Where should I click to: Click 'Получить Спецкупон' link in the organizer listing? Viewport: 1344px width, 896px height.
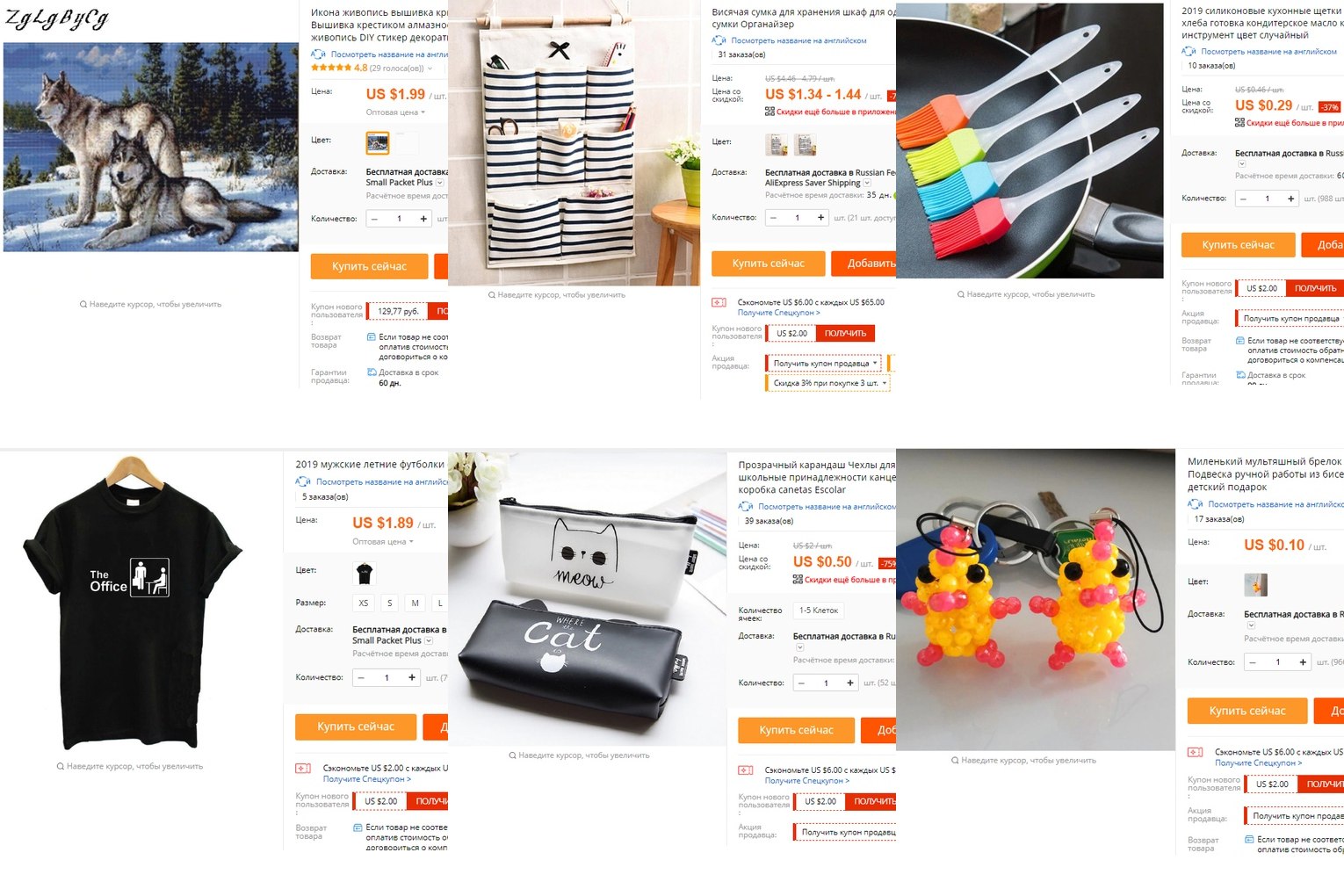(x=779, y=313)
